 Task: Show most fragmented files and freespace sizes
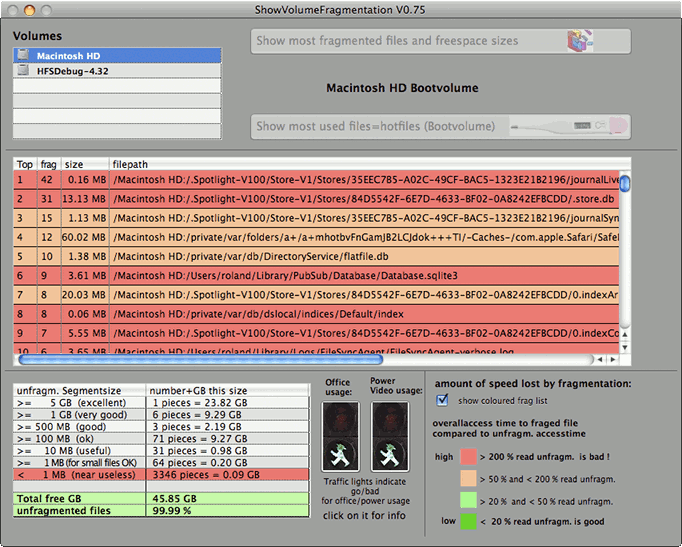(x=441, y=41)
